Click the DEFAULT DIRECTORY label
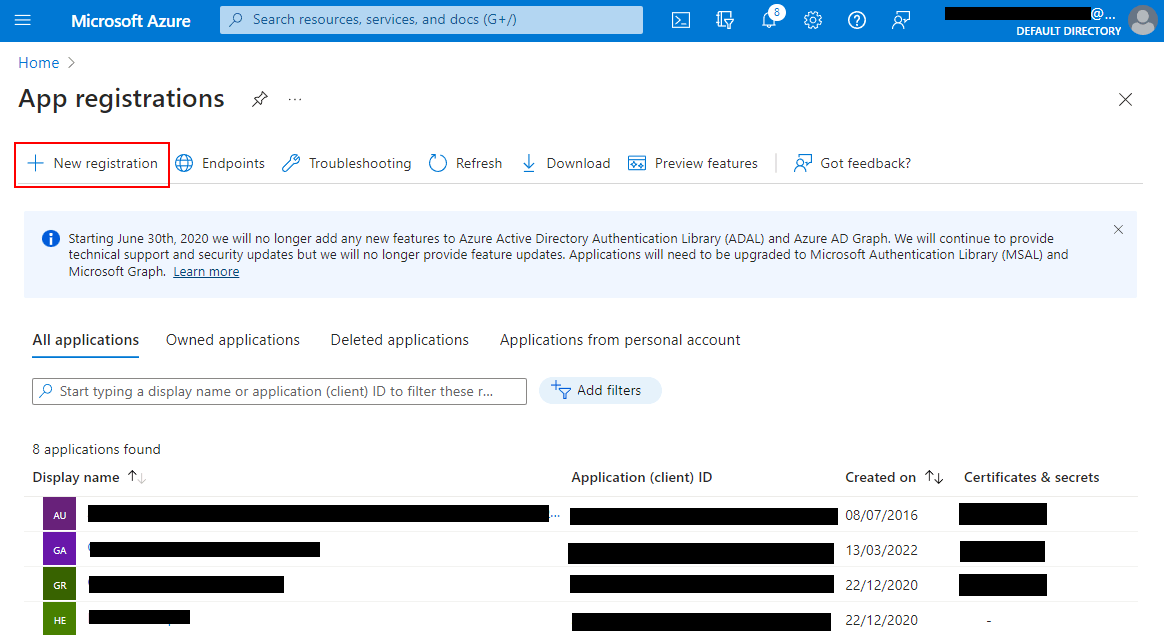1164x636 pixels. [x=1068, y=31]
